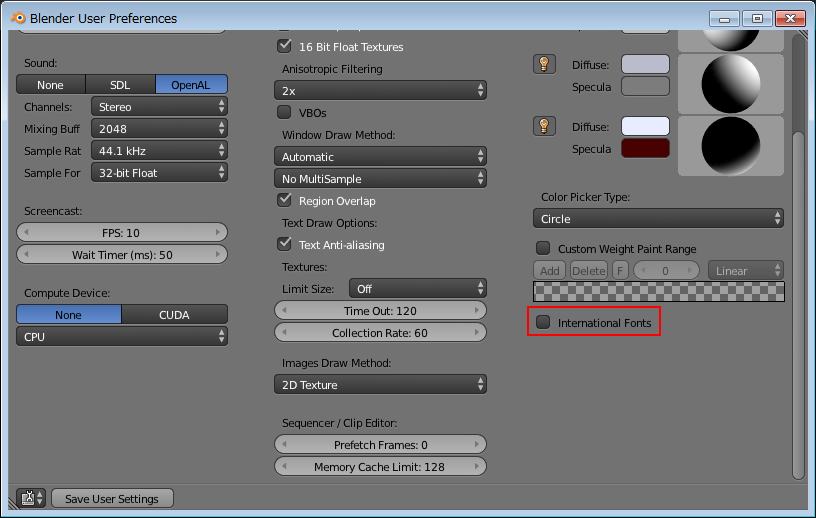The width and height of the screenshot is (816, 518).
Task: Maximize the User Preferences window
Action: pyautogui.click(x=757, y=19)
